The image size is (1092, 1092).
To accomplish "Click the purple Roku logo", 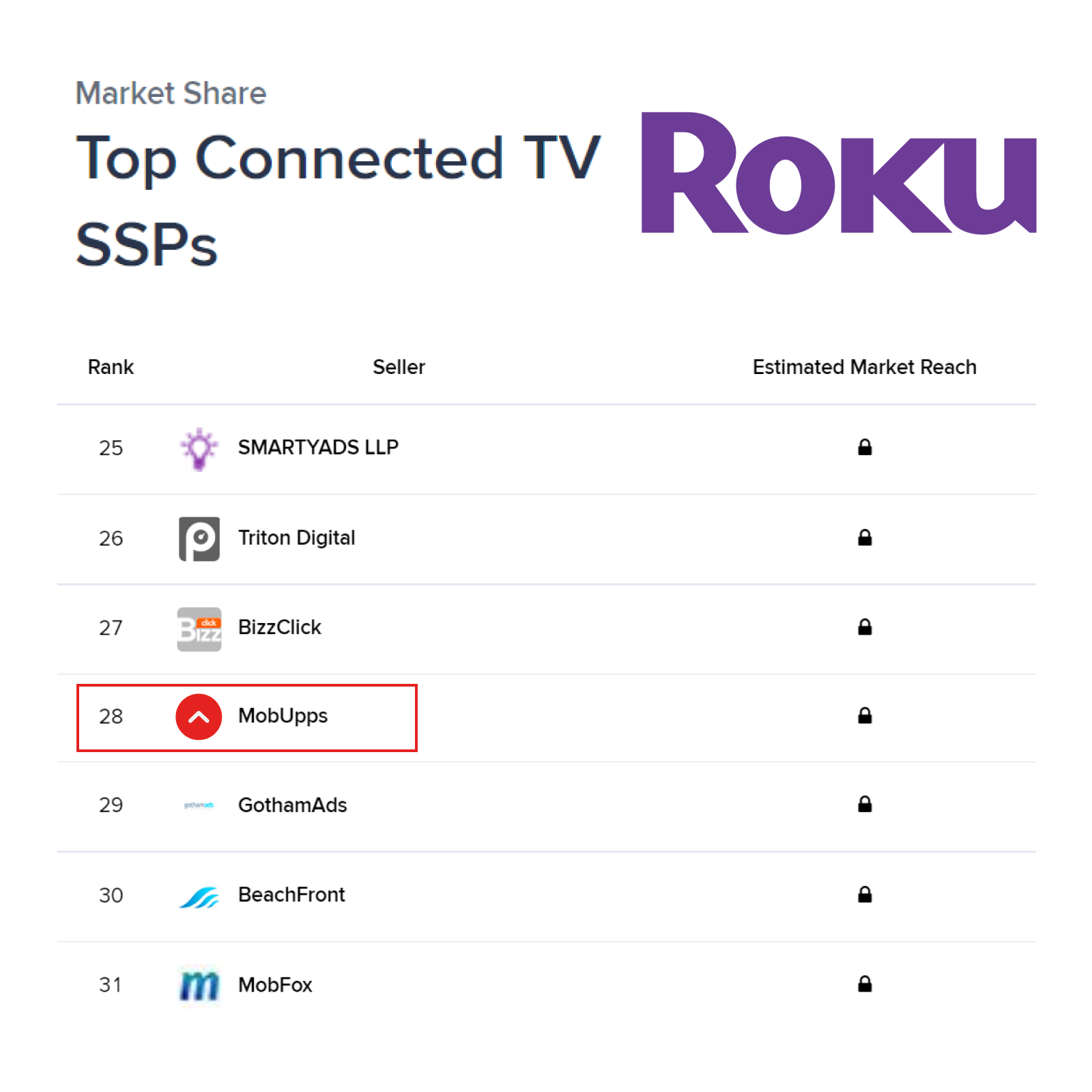I will coord(839,173).
